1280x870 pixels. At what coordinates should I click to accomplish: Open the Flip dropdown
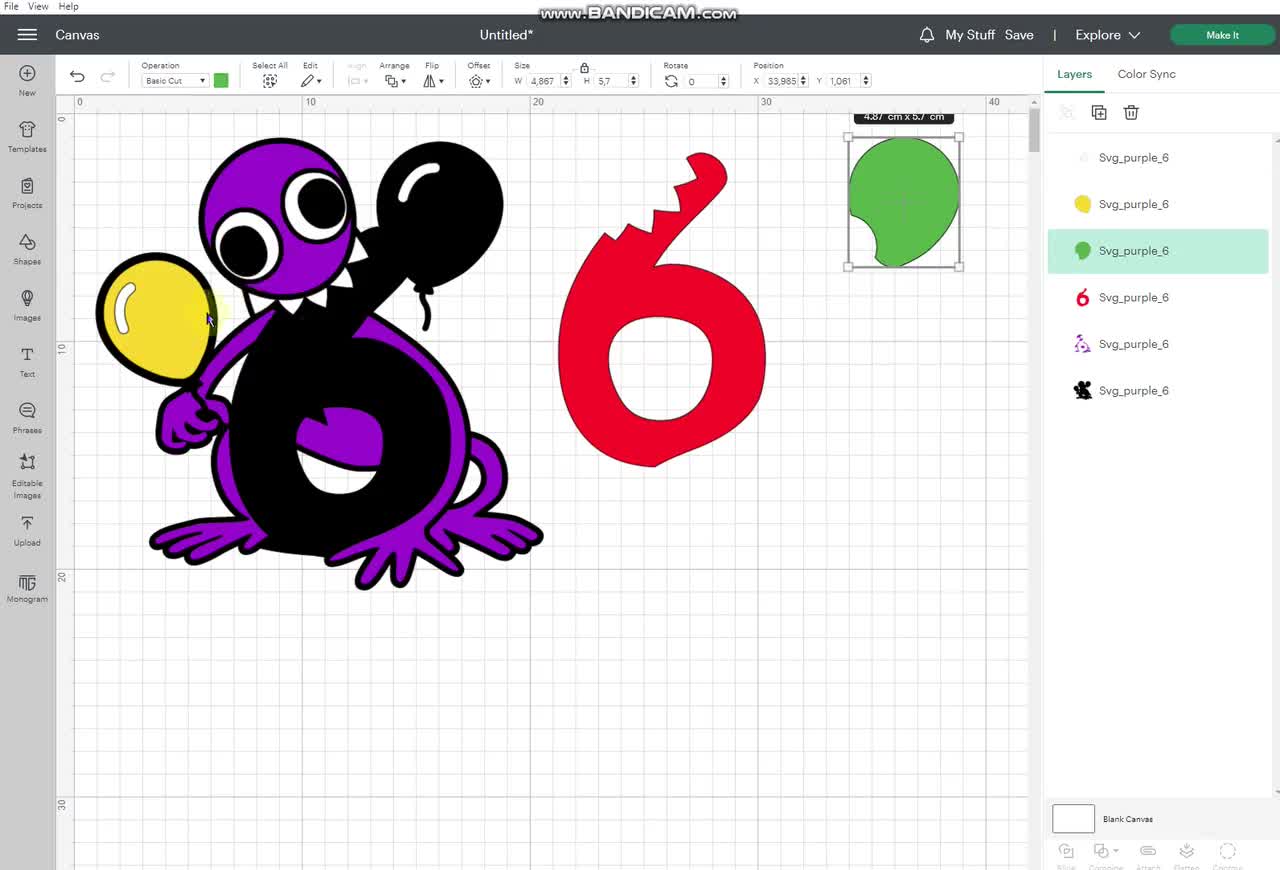tap(433, 81)
